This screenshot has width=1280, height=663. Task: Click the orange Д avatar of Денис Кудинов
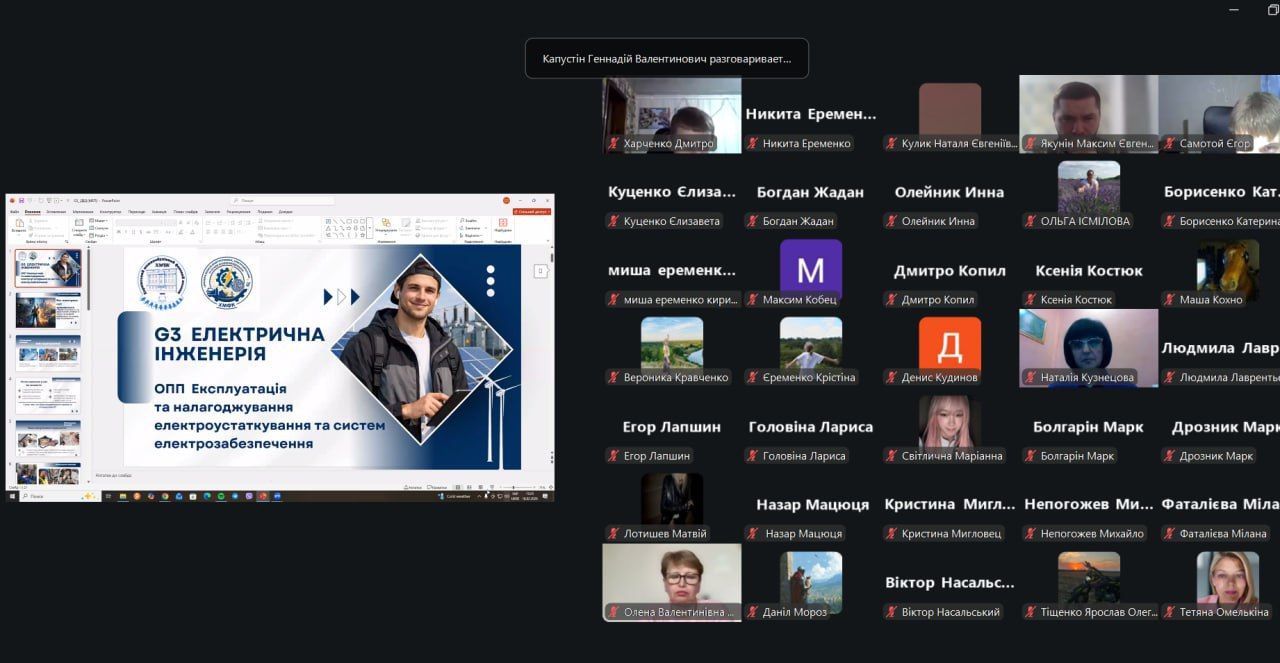click(950, 346)
